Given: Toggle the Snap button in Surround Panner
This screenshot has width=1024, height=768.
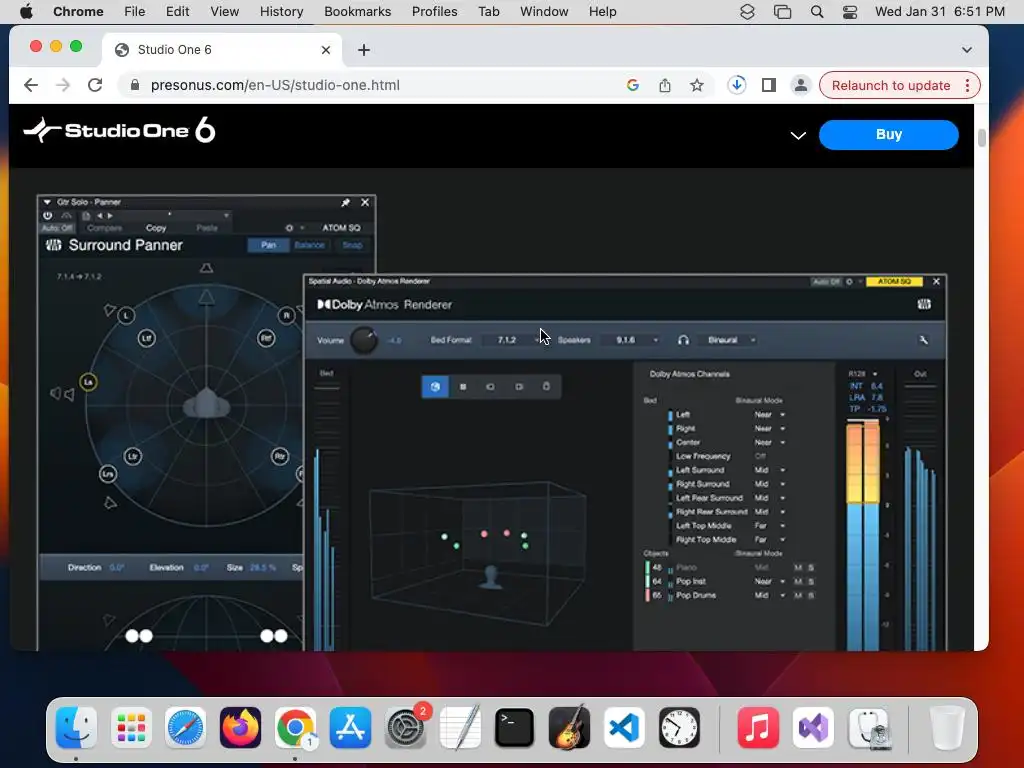Looking at the screenshot, I should click(352, 245).
